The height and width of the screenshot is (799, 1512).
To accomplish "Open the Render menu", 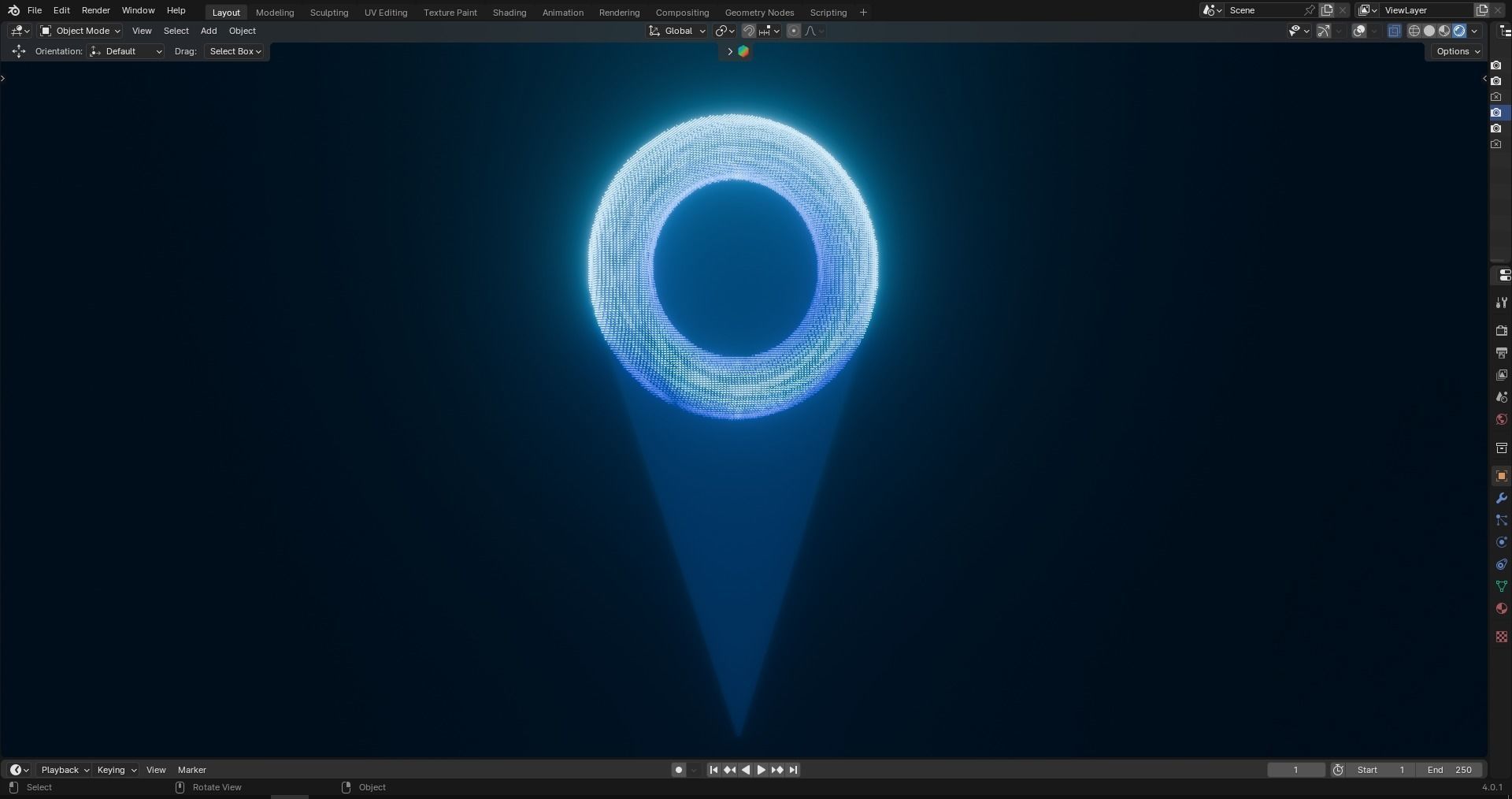I will click(96, 10).
